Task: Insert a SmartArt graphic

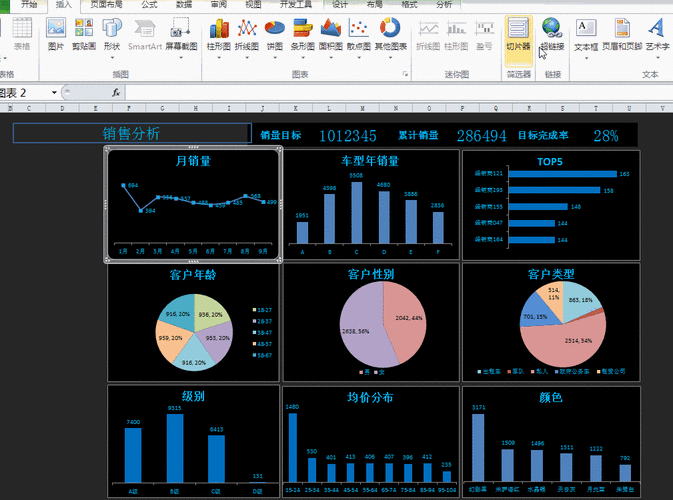Action: (x=145, y=35)
